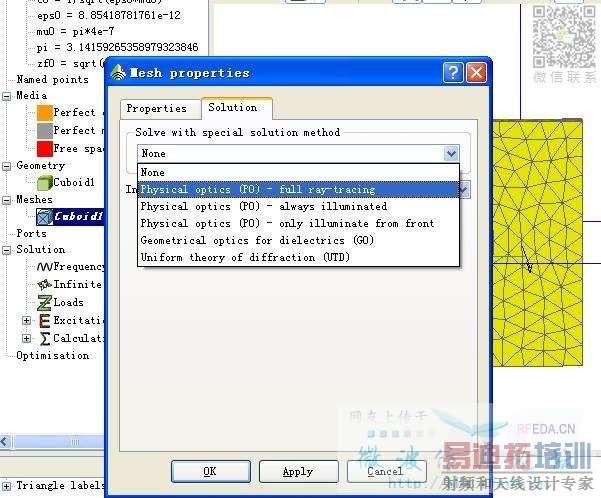The image size is (601, 498).
Task: Select Named points in the tree
Action: (x=53, y=79)
